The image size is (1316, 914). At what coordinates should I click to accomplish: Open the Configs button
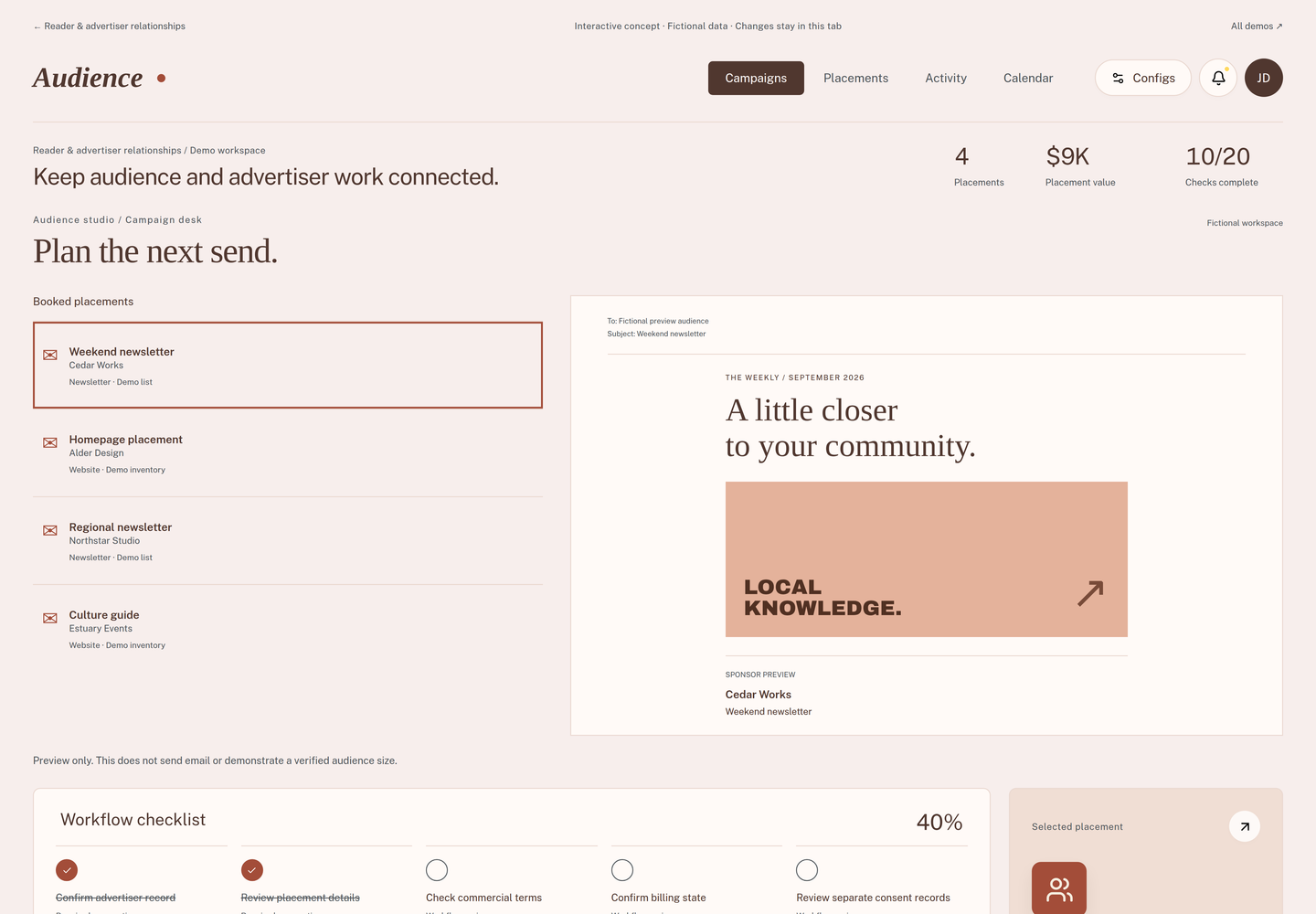(x=1143, y=78)
